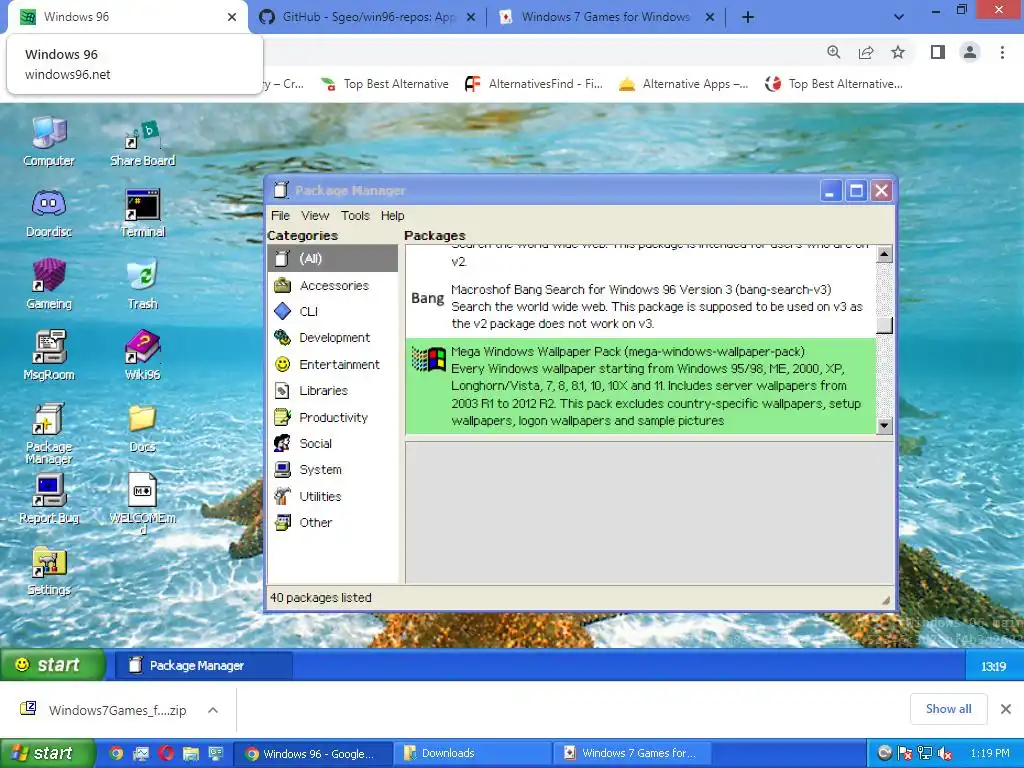The image size is (1024, 768).
Task: Click Package Manager in Windows 96 taskbar
Action: pyautogui.click(x=204, y=665)
